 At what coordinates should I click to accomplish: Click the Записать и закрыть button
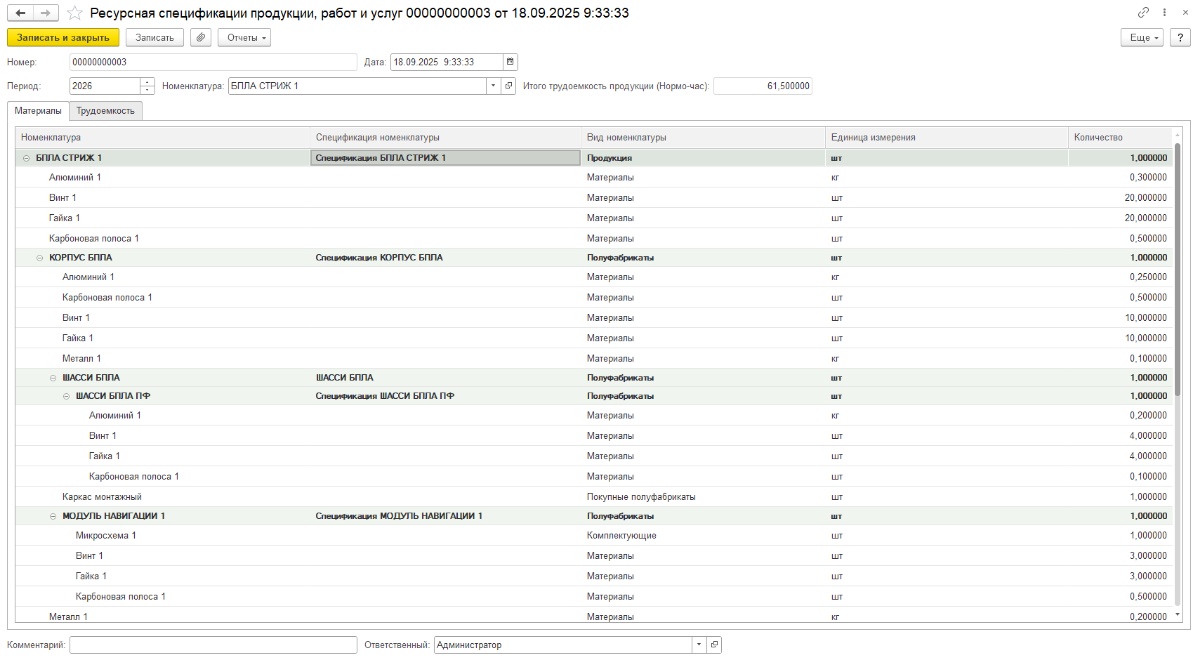tap(63, 37)
